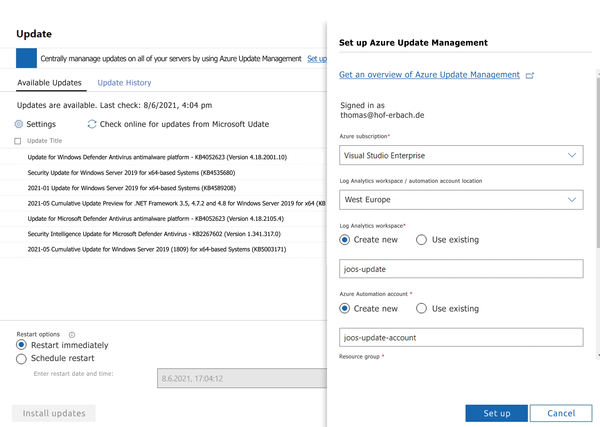Open the West Europe location dropdown
The image size is (600, 427).
coord(461,200)
